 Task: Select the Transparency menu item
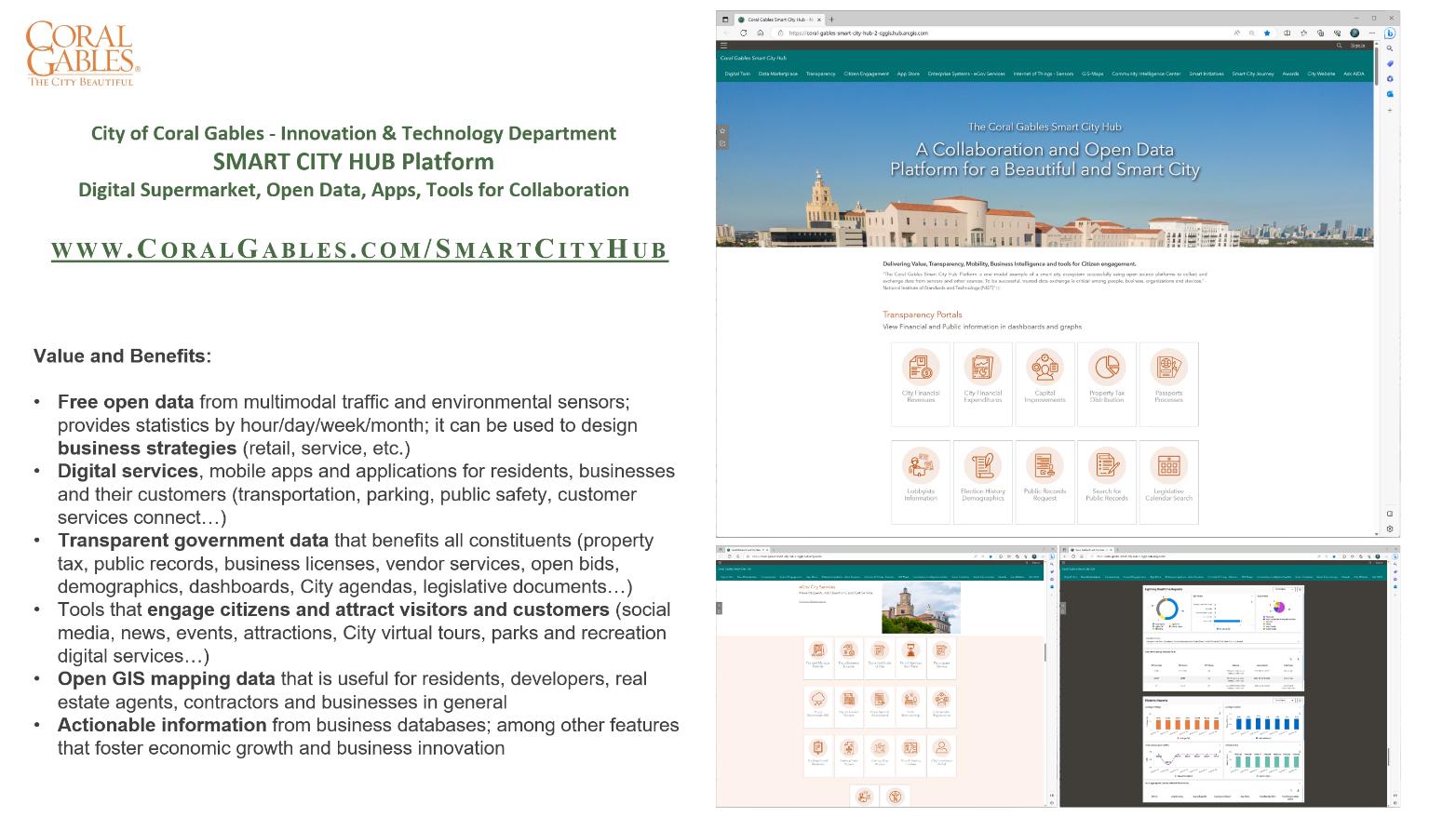(x=821, y=74)
